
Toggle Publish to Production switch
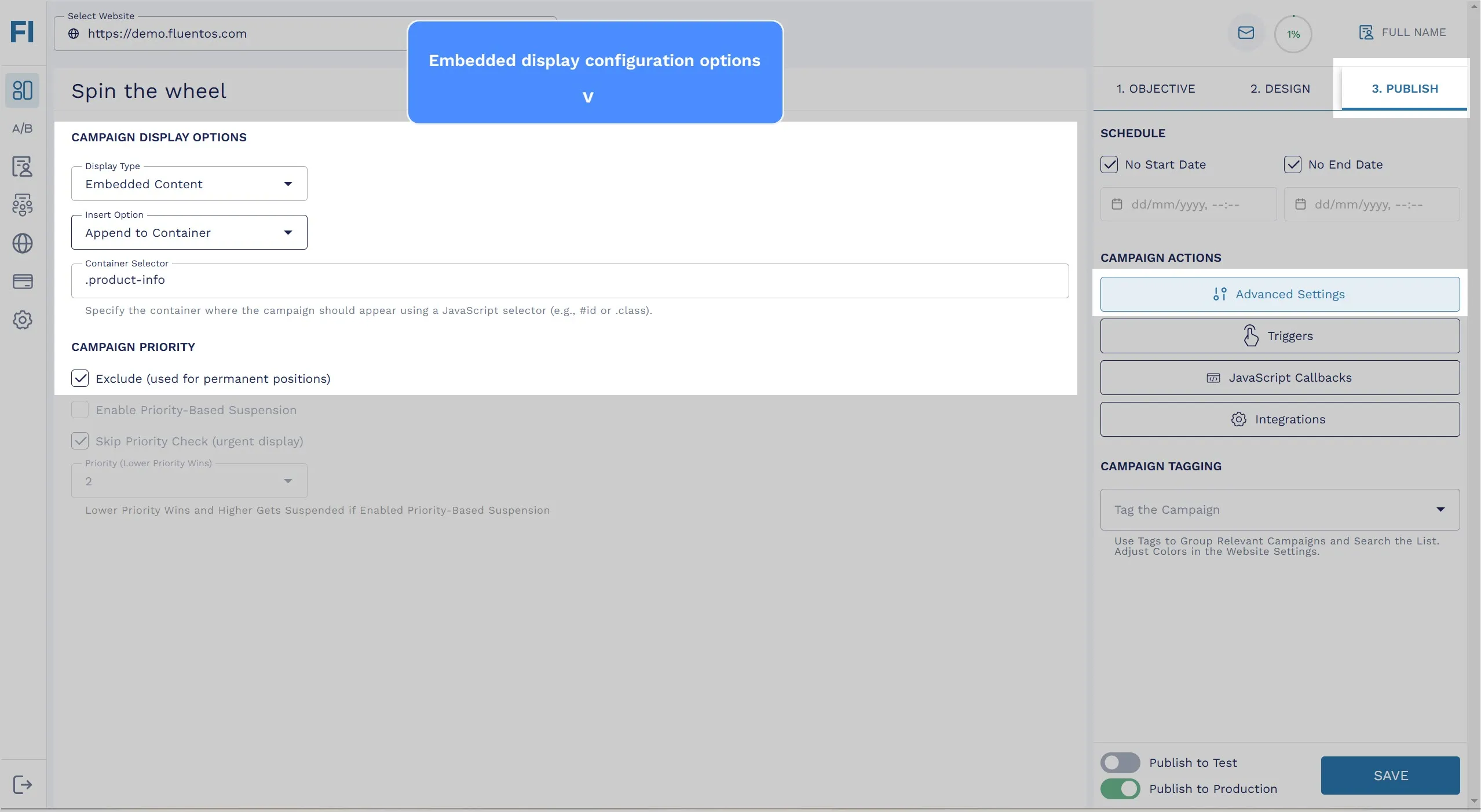(x=1120, y=788)
